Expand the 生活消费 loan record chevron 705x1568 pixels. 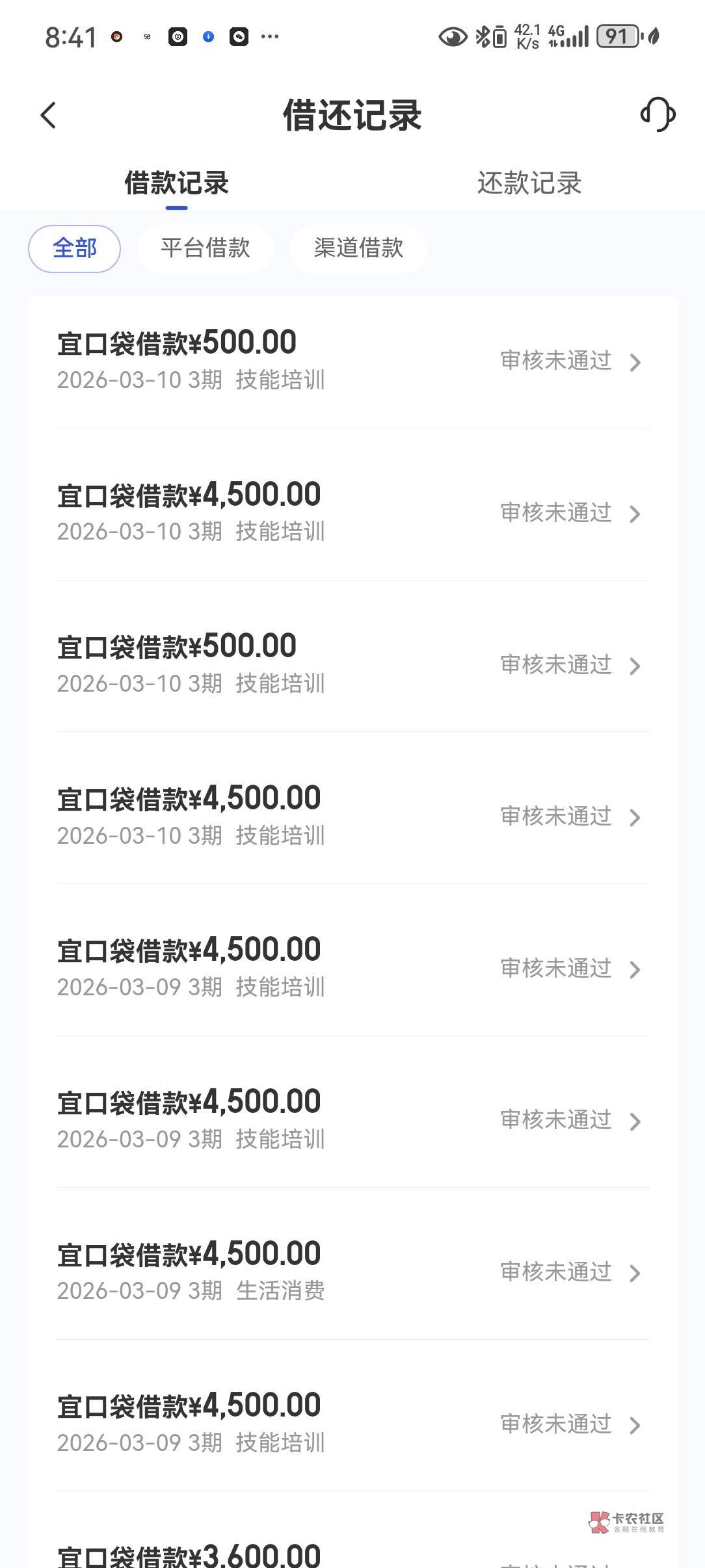(x=635, y=1273)
